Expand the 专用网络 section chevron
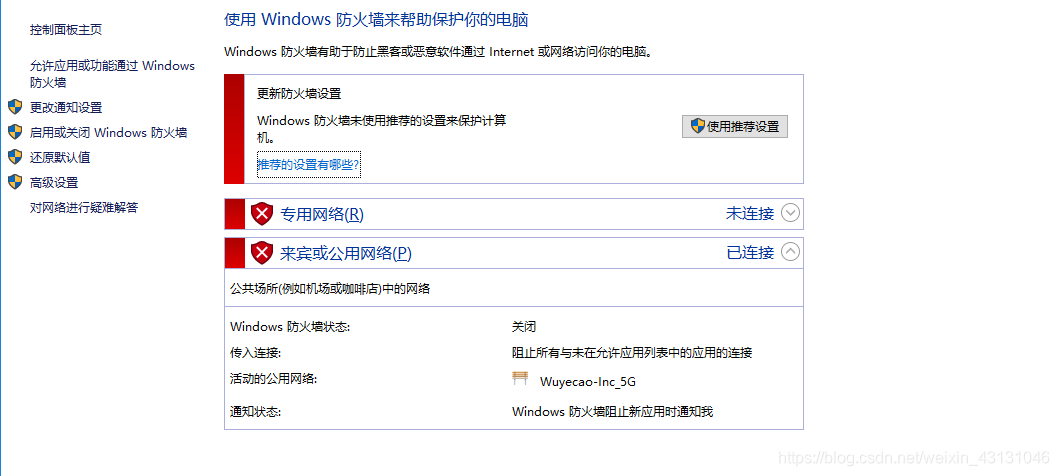Screen dimensions: 1059x476 tap(790, 213)
